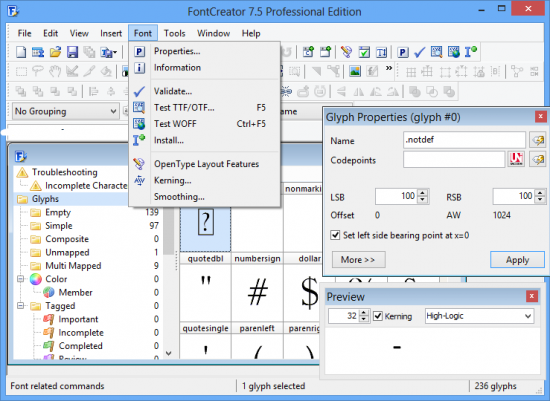The height and width of the screenshot is (401, 550).
Task: Click the Export font toolbar icon with arrow
Action: point(108,52)
